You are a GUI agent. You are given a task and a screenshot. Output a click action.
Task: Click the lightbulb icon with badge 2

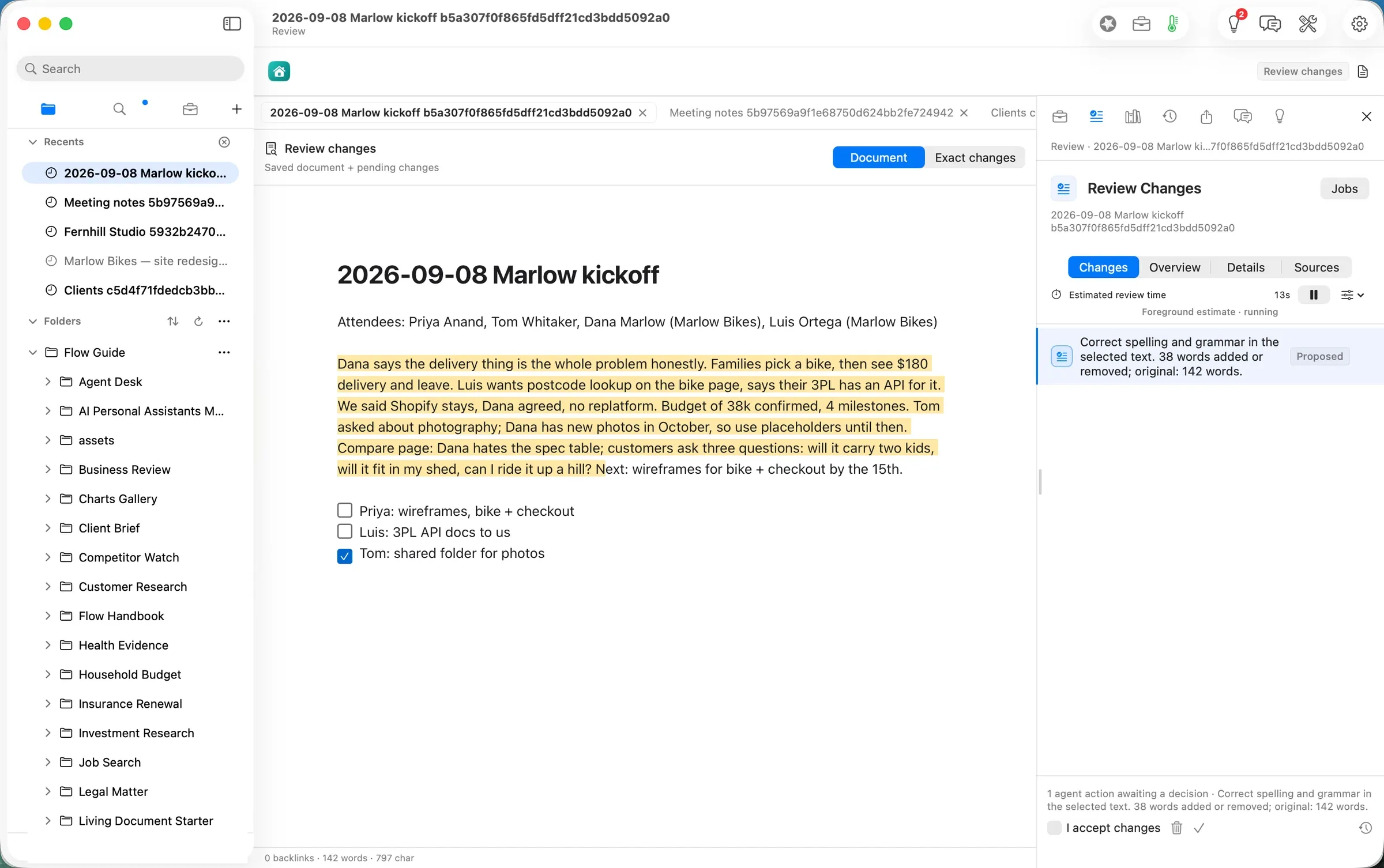tap(1234, 24)
